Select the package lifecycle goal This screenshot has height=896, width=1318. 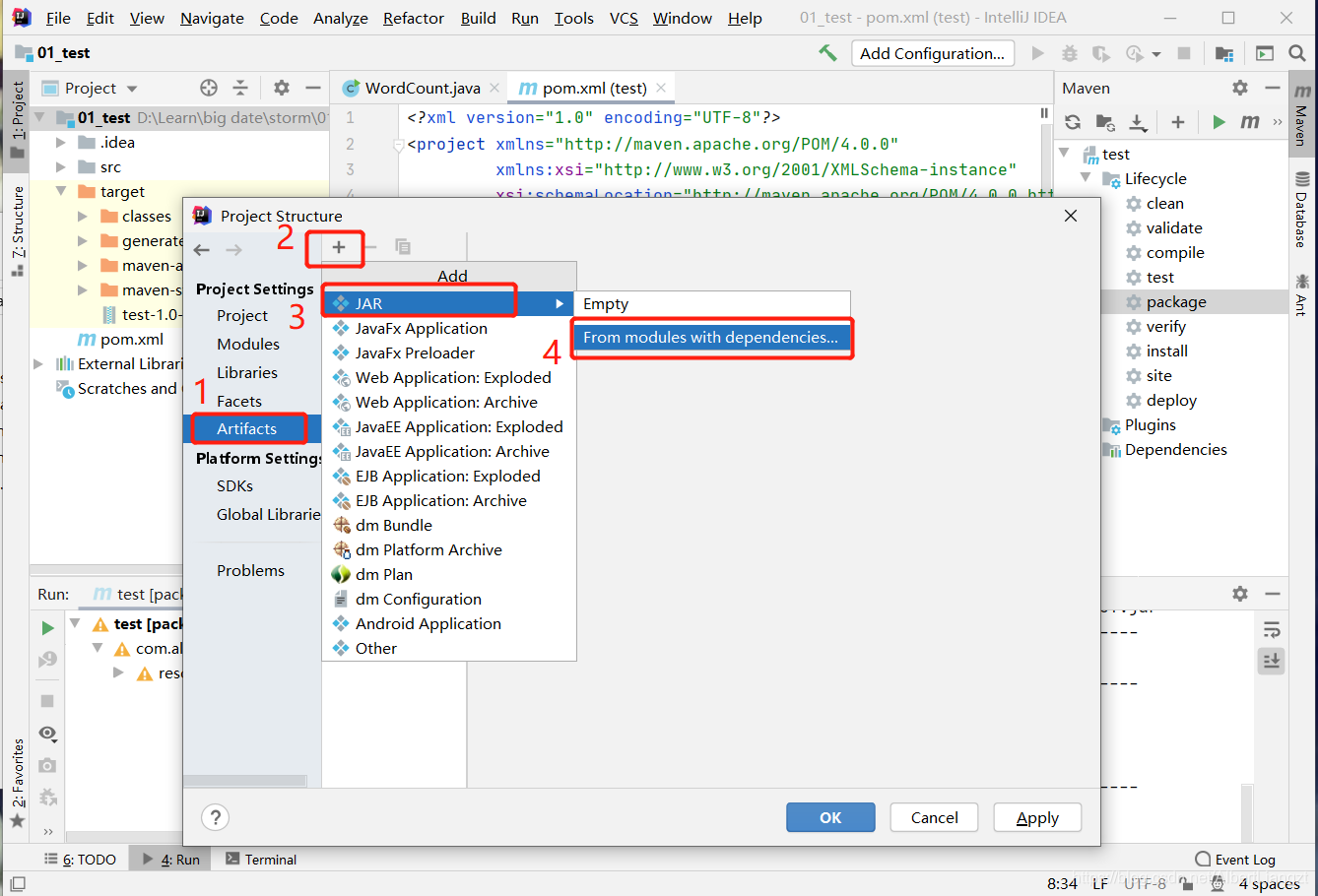(1175, 301)
